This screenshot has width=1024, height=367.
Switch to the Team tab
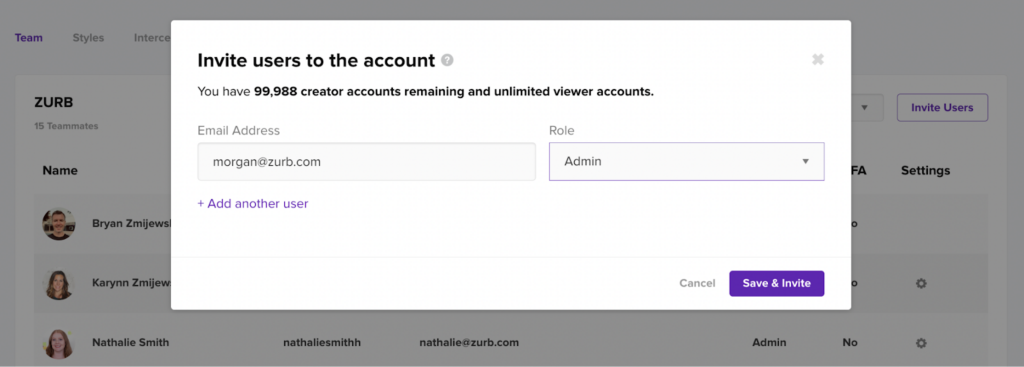click(29, 38)
